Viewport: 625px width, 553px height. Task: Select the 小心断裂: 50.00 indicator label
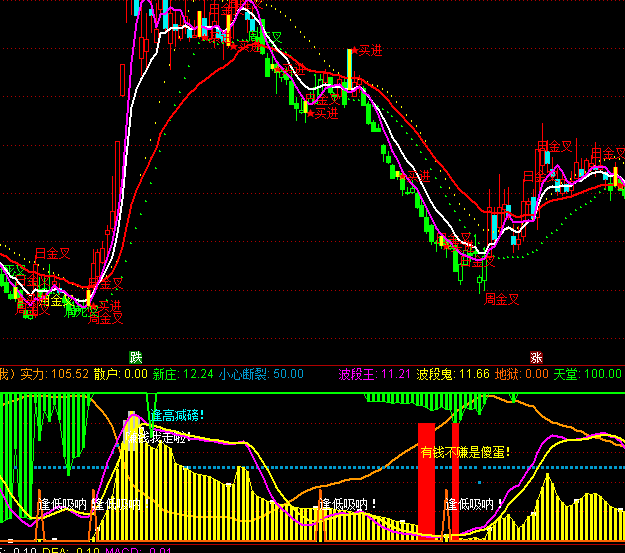click(248, 374)
